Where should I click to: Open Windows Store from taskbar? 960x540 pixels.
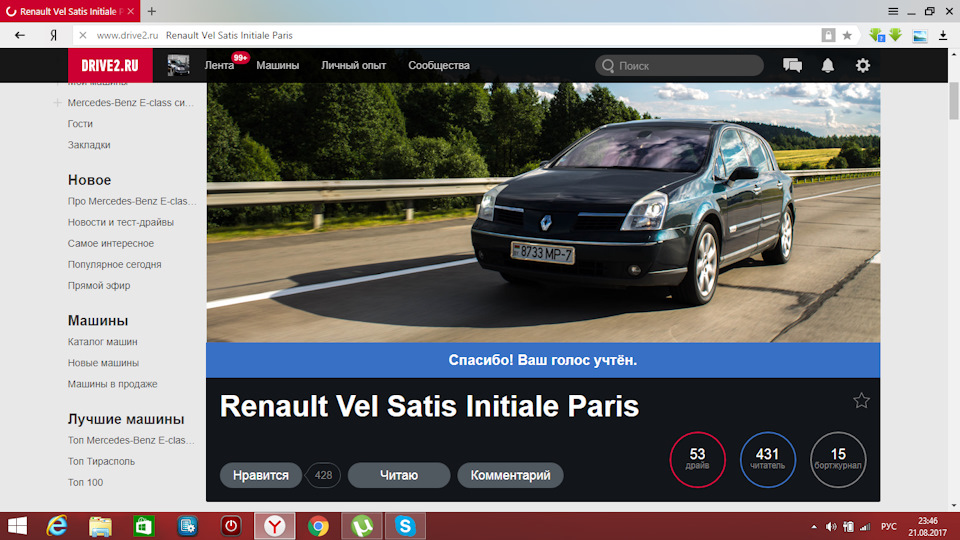coord(144,526)
